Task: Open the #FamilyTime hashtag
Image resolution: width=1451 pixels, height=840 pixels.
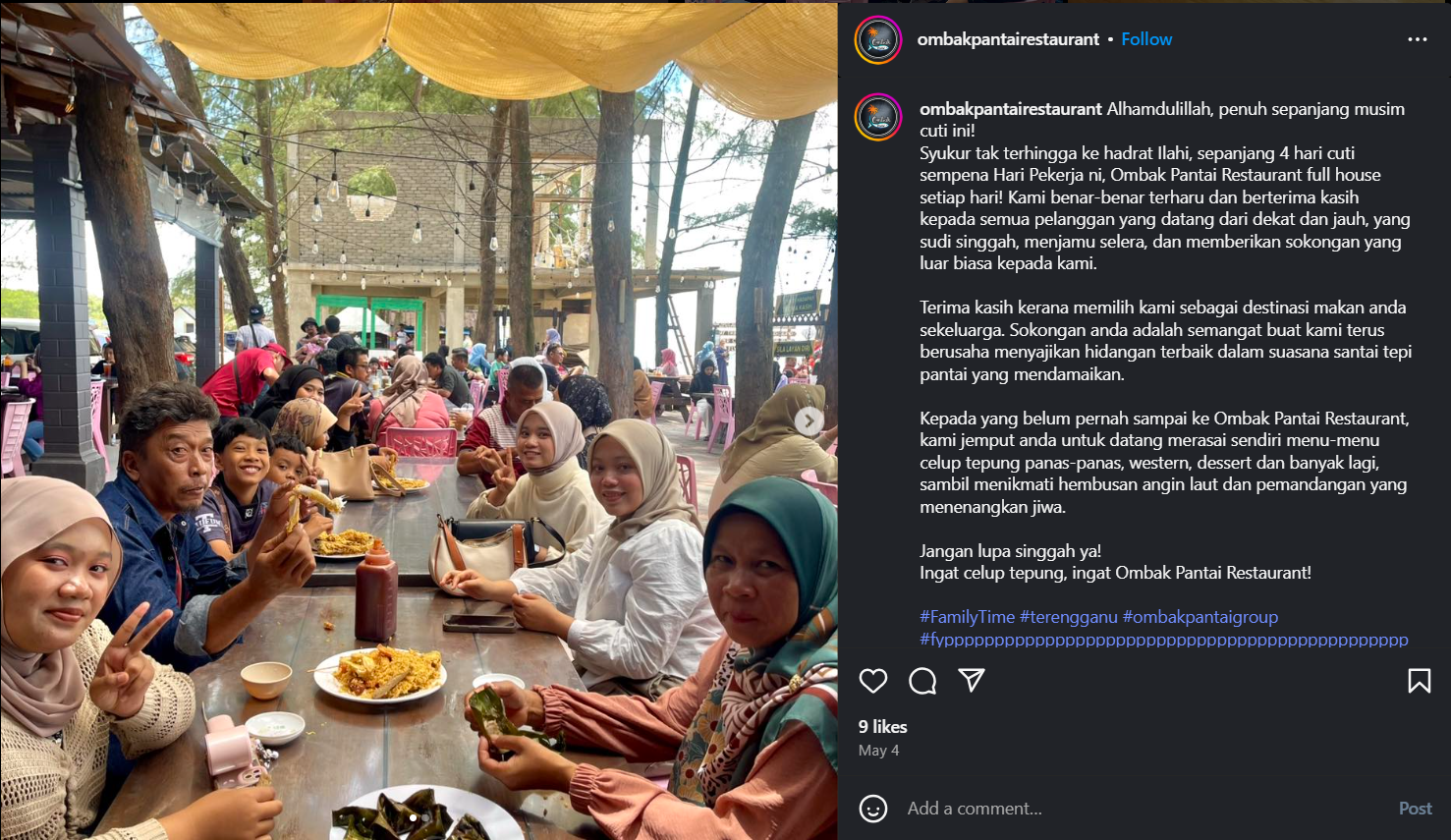Action: point(967,617)
